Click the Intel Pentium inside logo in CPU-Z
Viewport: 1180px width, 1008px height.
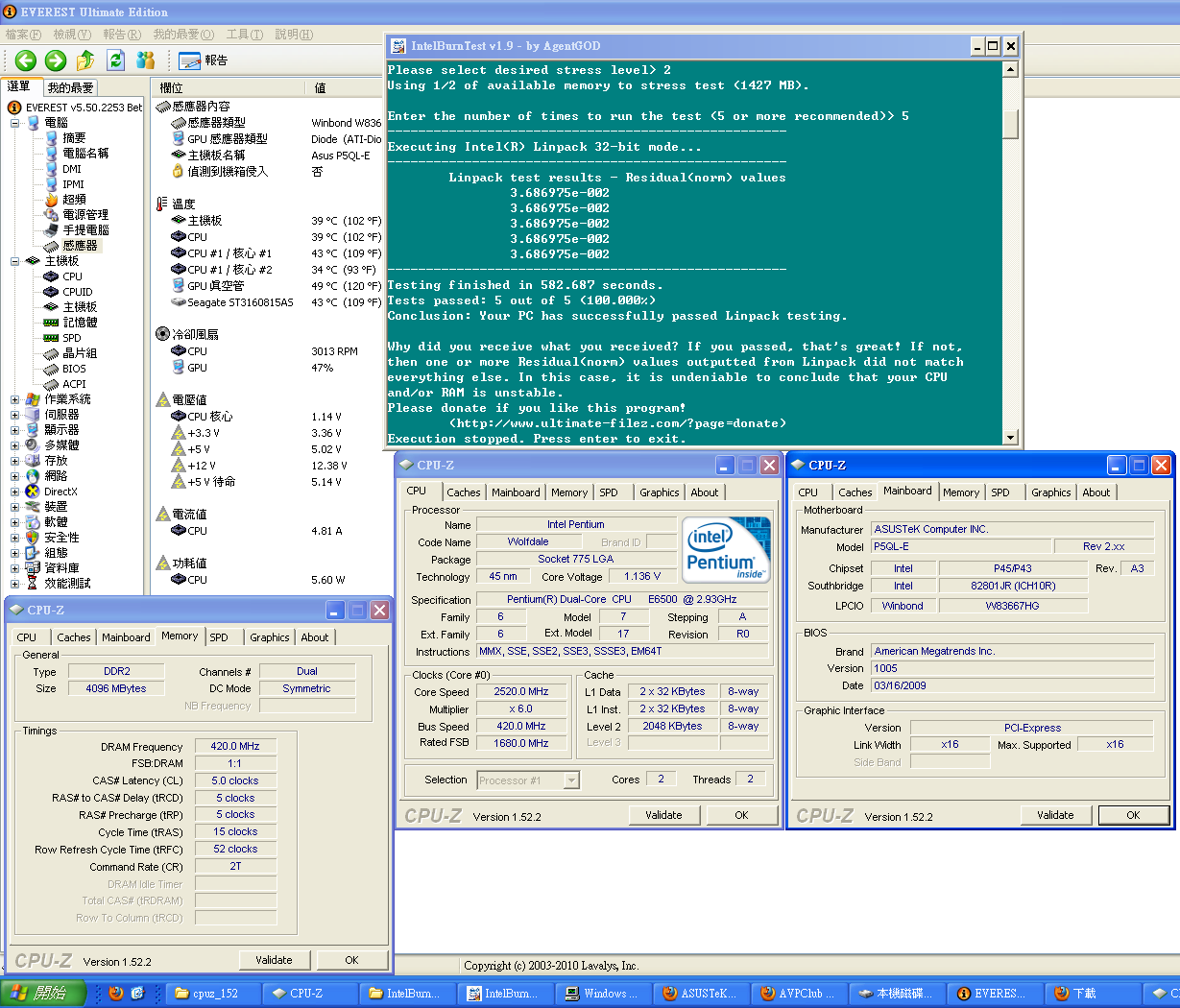[x=727, y=549]
